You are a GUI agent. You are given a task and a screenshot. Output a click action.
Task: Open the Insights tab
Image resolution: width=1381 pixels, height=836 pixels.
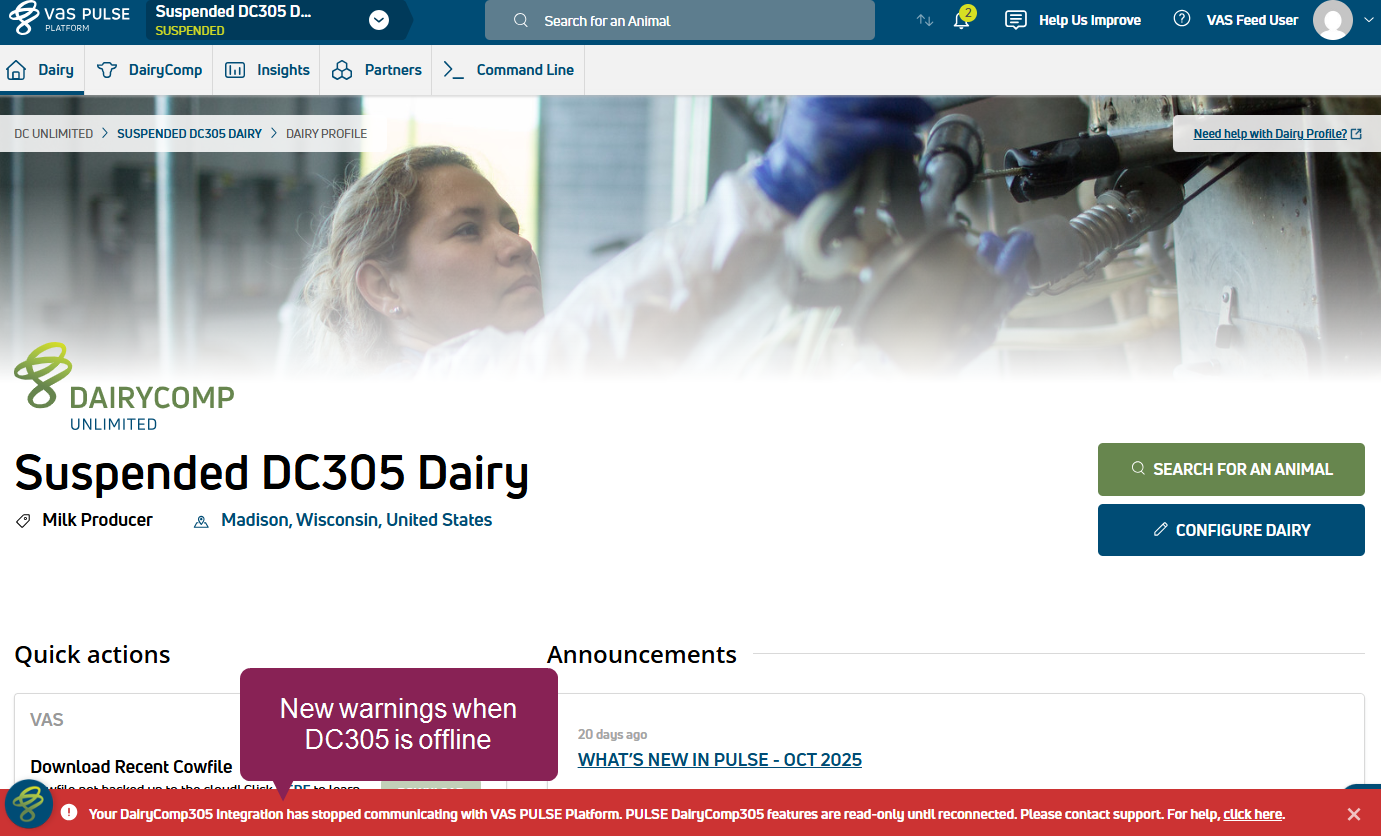coord(267,70)
